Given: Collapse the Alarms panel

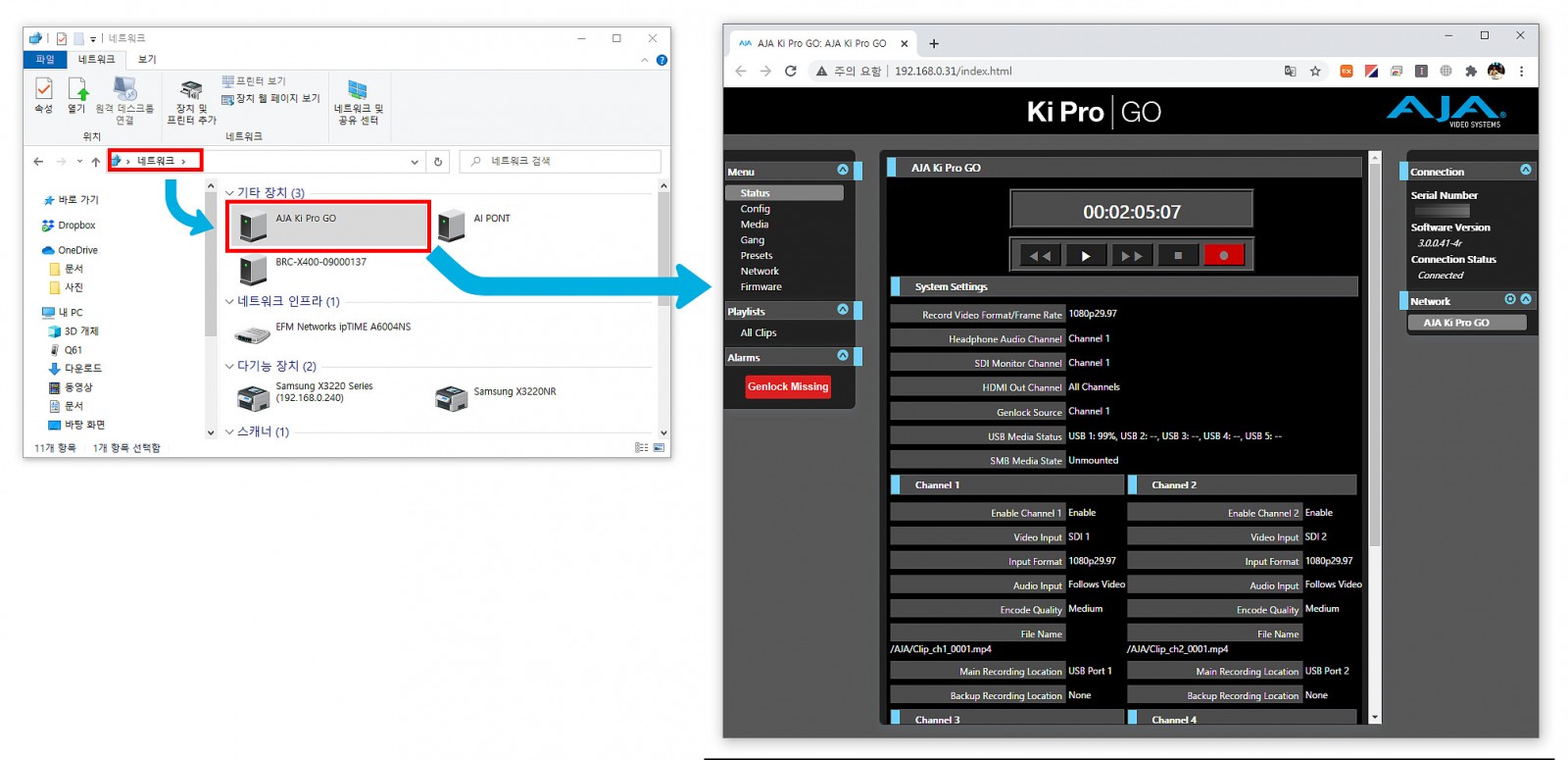Looking at the screenshot, I should point(843,356).
